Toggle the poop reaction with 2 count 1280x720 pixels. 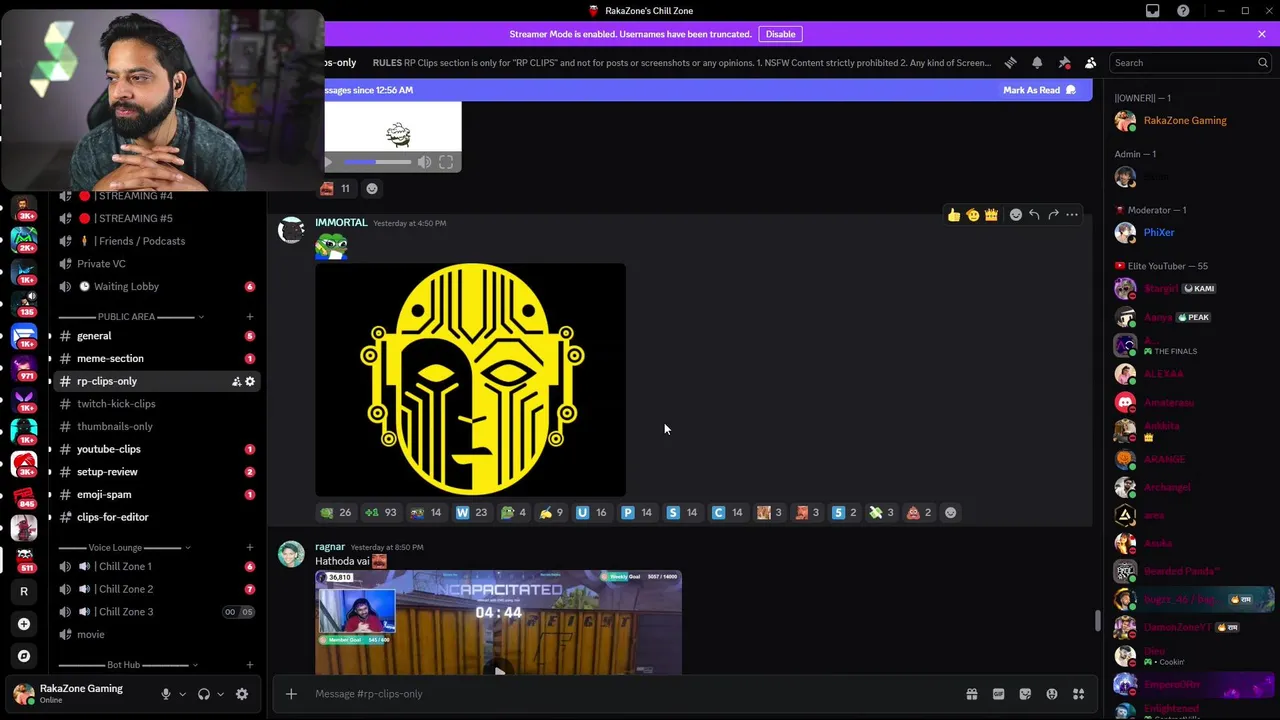(x=918, y=513)
